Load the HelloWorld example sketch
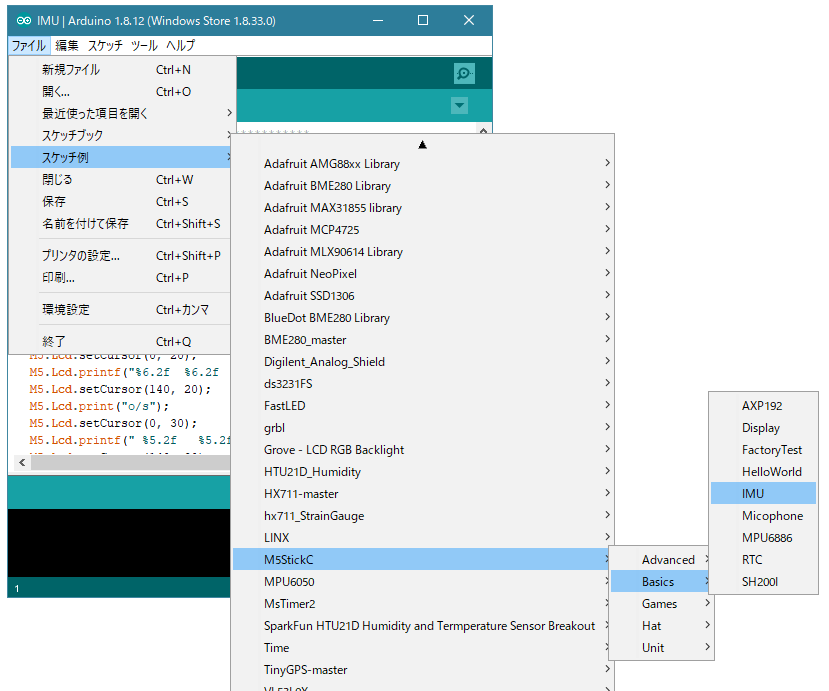This screenshot has width=829, height=691. 763,472
